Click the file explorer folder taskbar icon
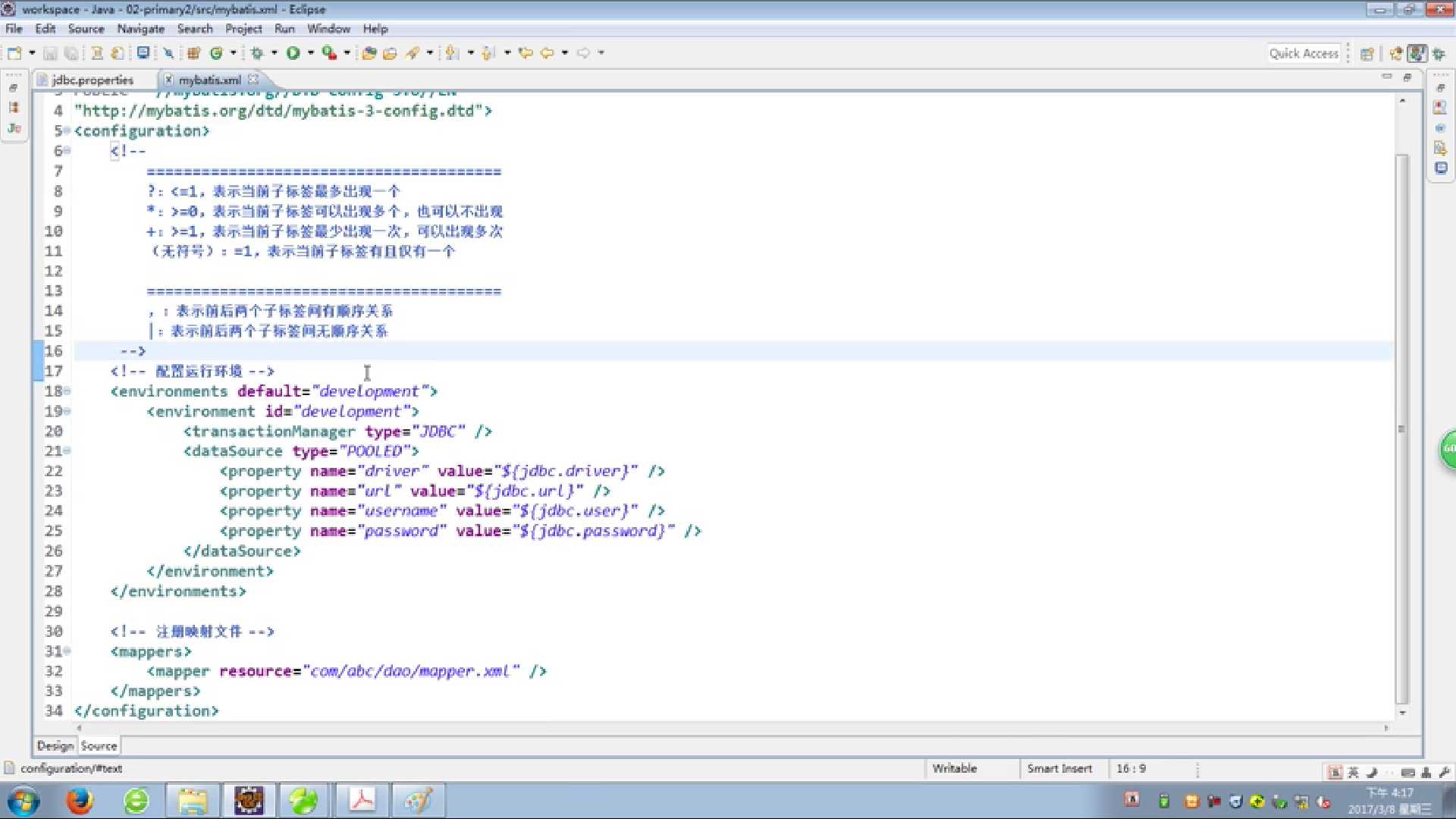Viewport: 1456px width, 819px height. tap(193, 801)
